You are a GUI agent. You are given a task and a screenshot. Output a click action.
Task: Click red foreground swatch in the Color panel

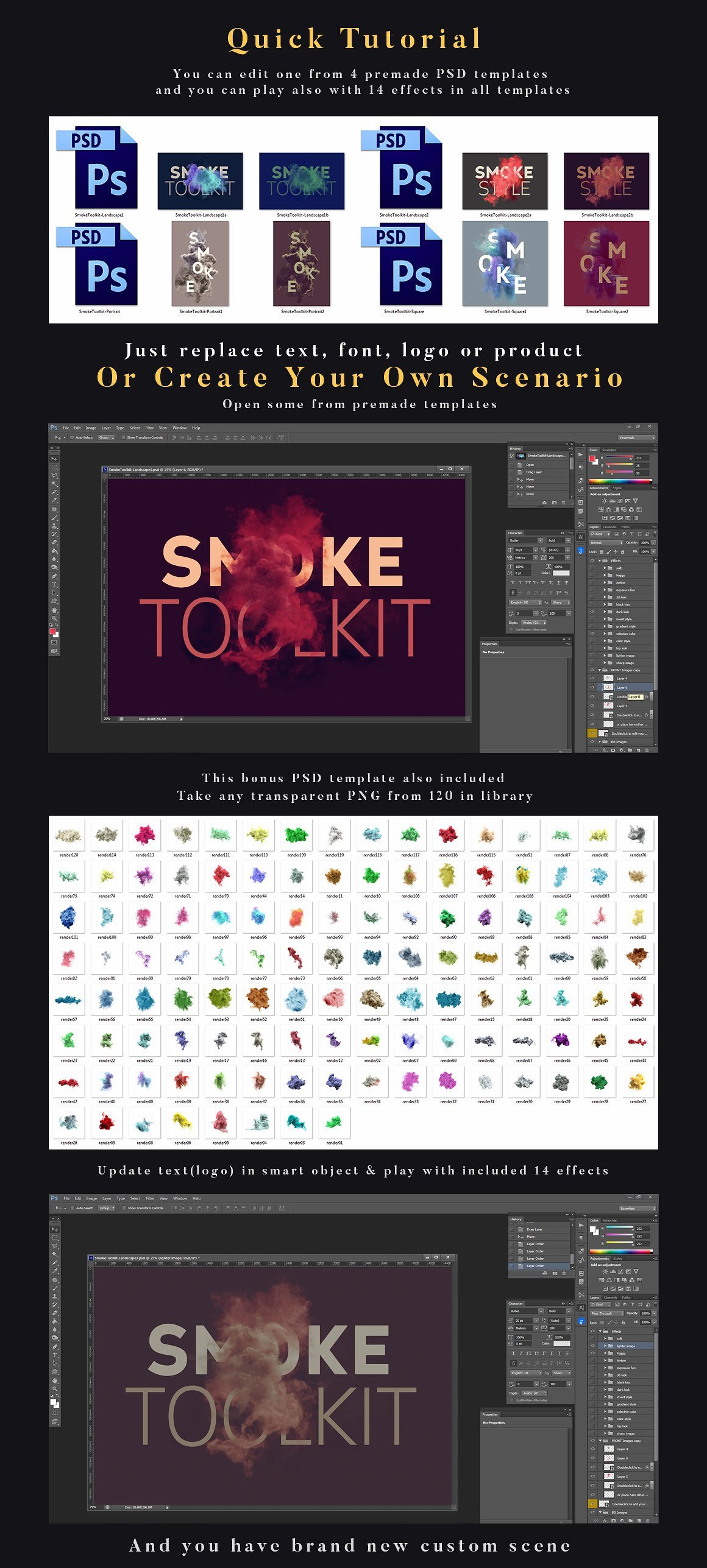[x=591, y=459]
